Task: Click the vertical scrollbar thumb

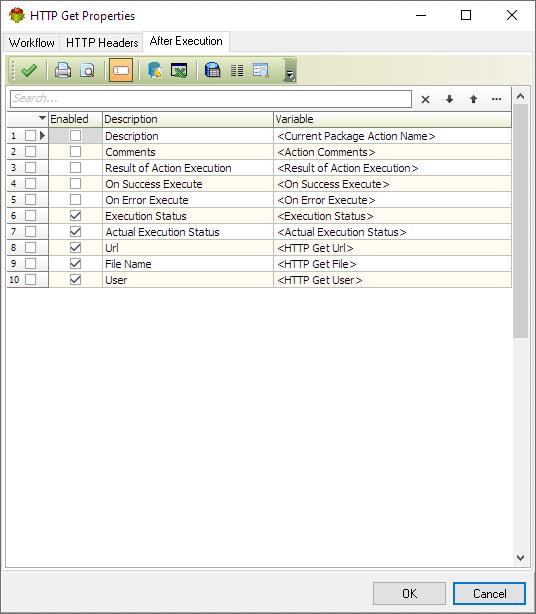Action: (520, 220)
